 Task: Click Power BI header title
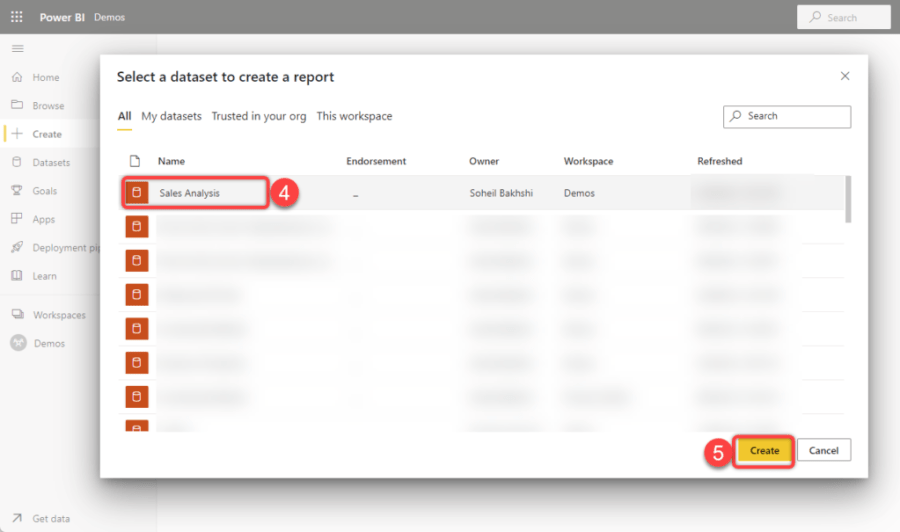62,17
